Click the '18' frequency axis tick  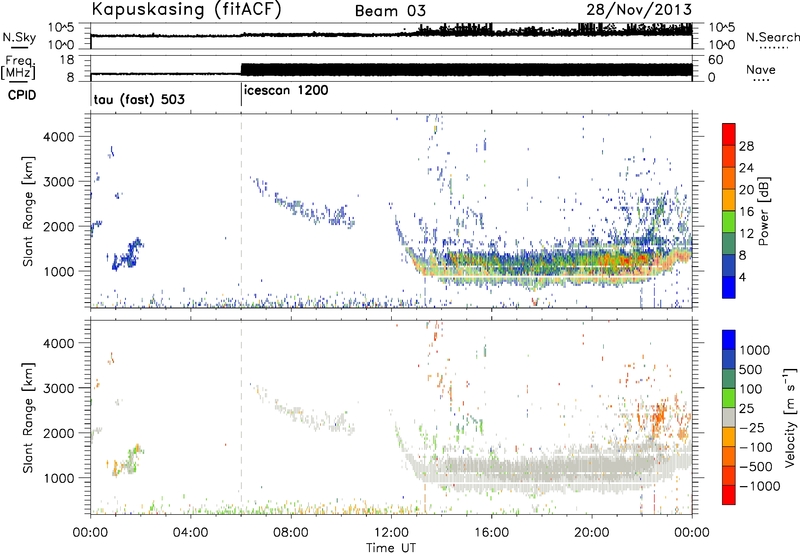[67, 60]
